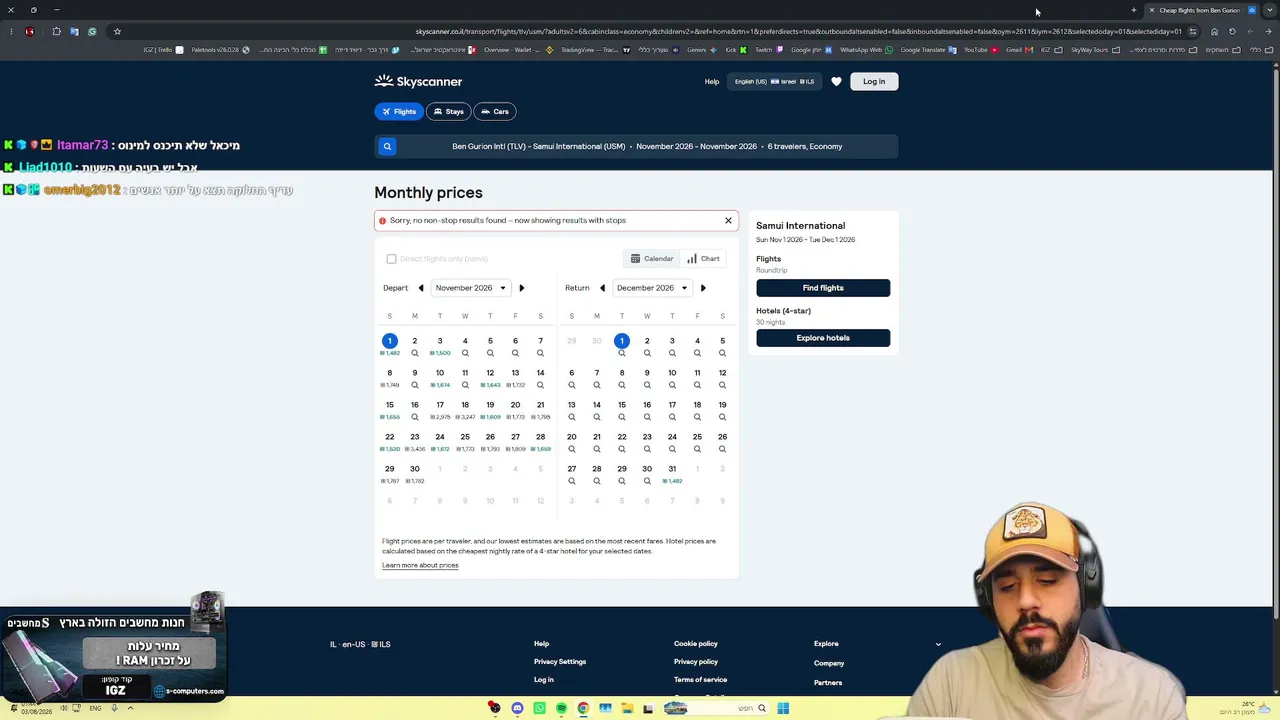Viewport: 1280px width, 720px height.
Task: Open footer Partners link
Action: (x=828, y=683)
